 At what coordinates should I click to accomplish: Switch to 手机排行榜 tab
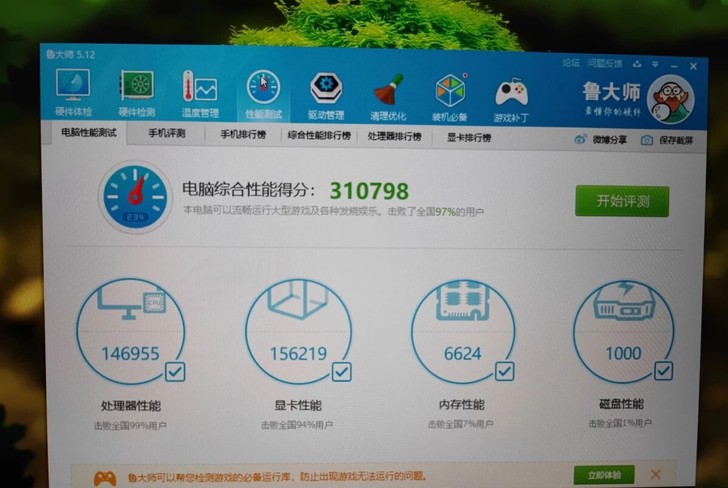click(x=243, y=135)
